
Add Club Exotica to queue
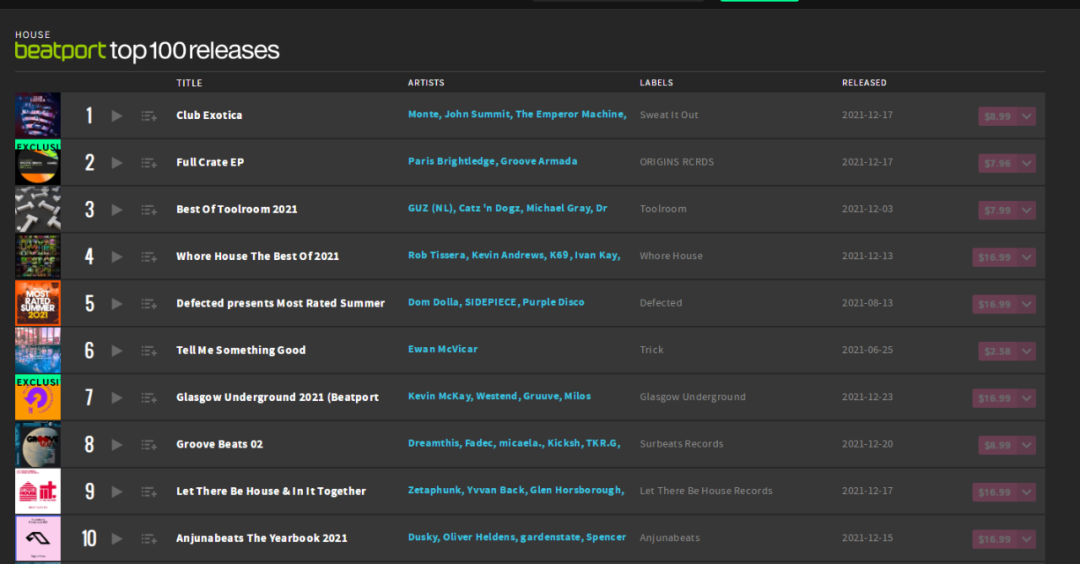pyautogui.click(x=149, y=116)
